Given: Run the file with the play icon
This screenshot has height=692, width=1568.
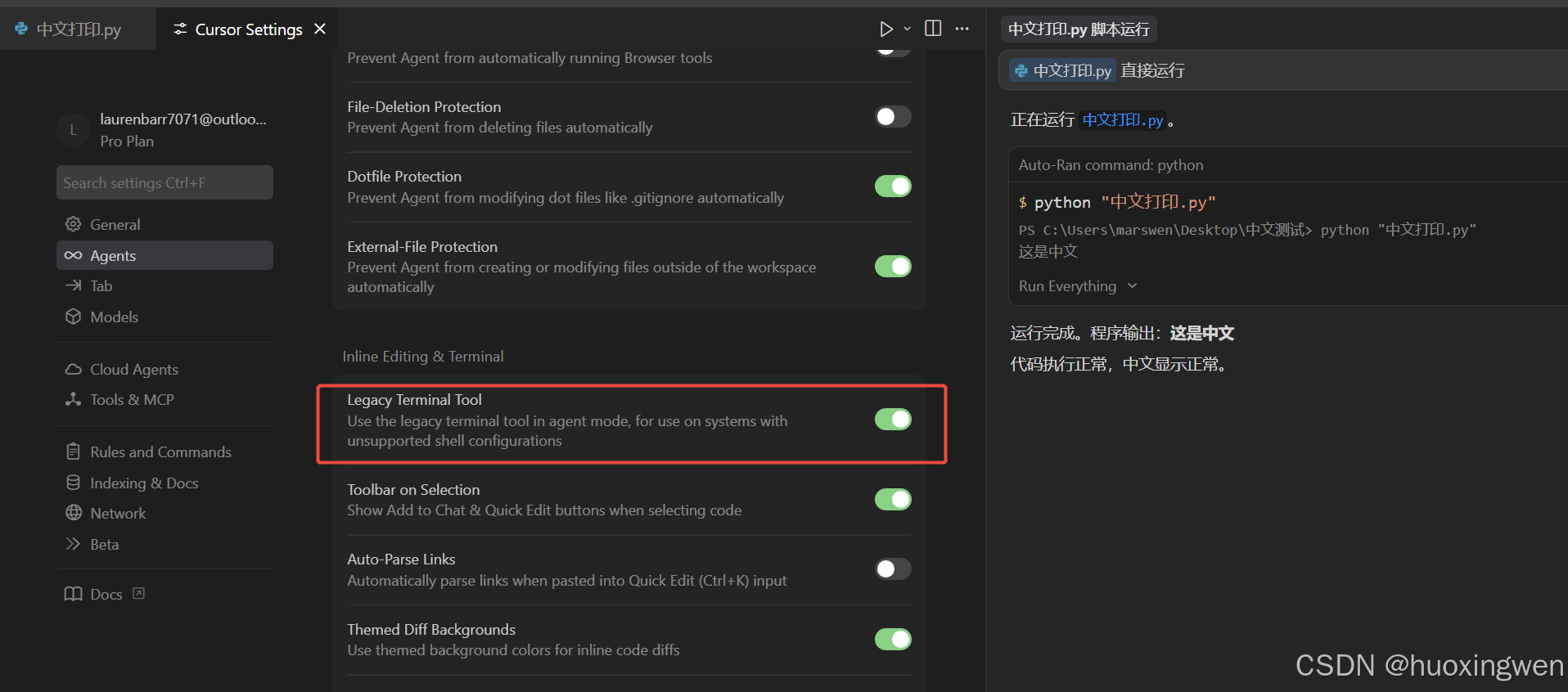Looking at the screenshot, I should (885, 29).
